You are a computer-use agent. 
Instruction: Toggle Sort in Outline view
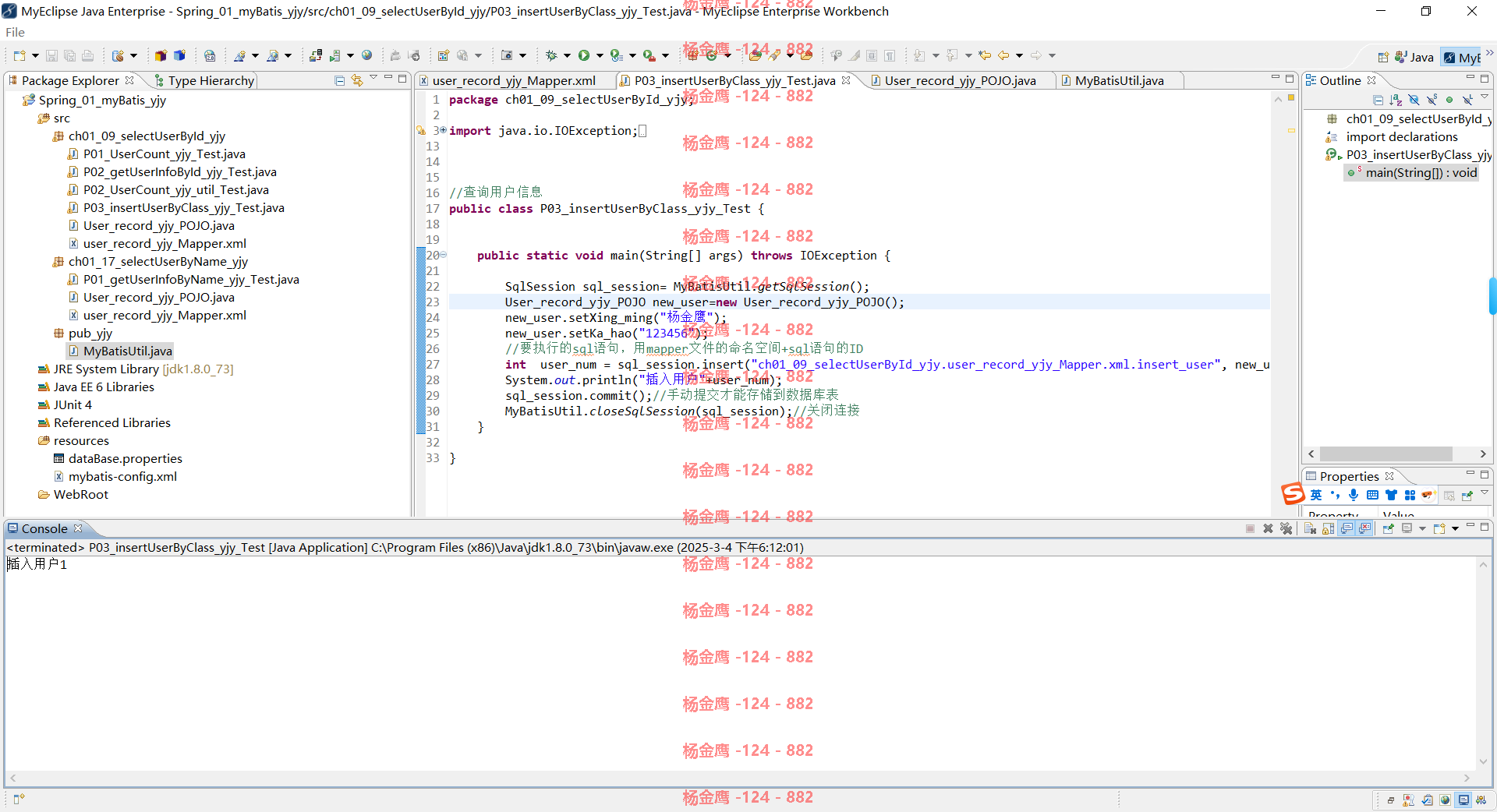[1396, 100]
